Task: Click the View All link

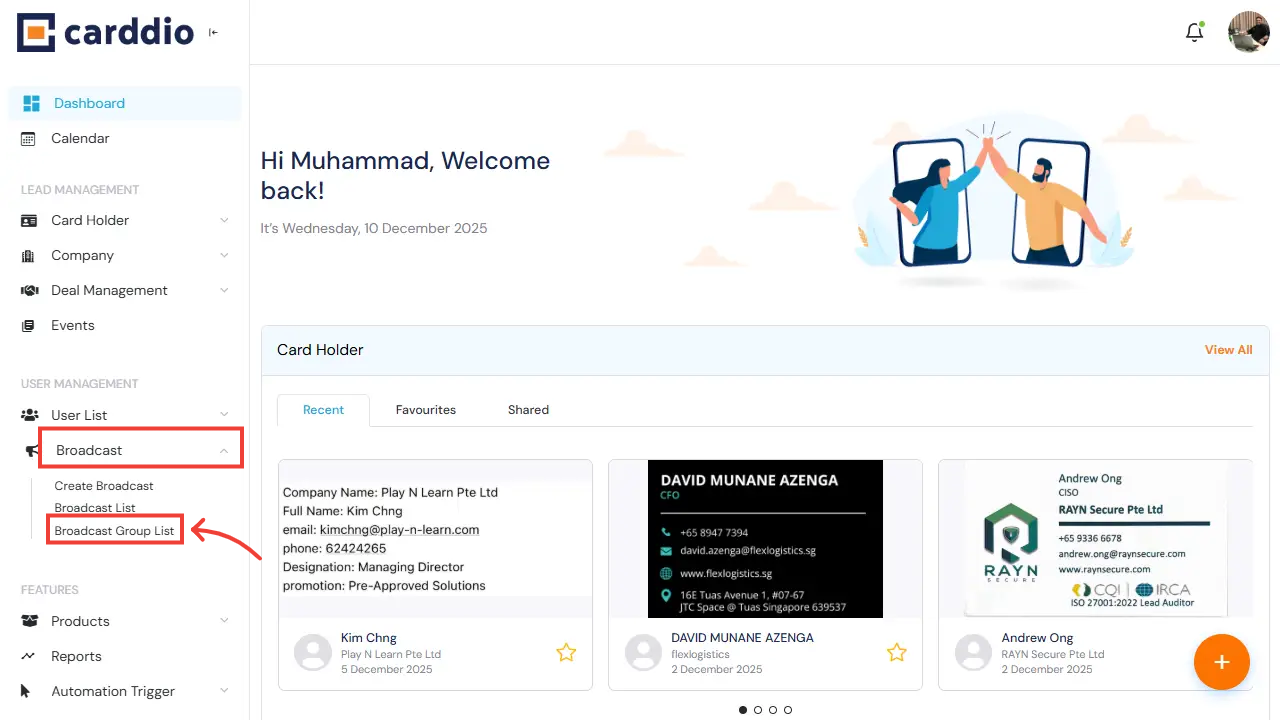Action: 1228,350
